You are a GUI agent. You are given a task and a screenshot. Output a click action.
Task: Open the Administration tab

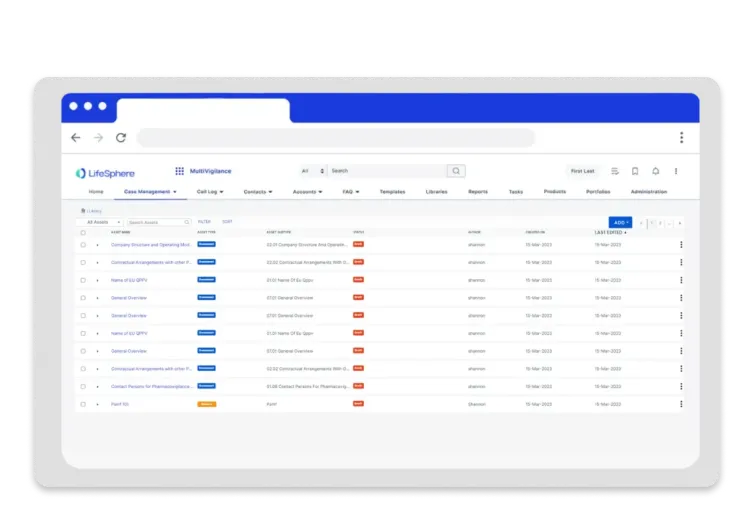(x=649, y=192)
